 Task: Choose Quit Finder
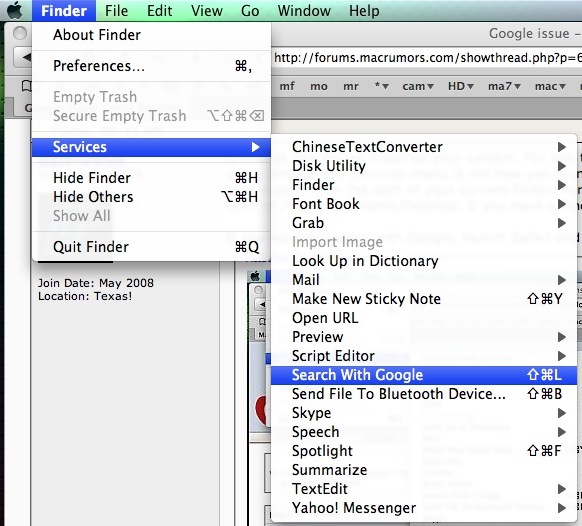click(x=151, y=247)
